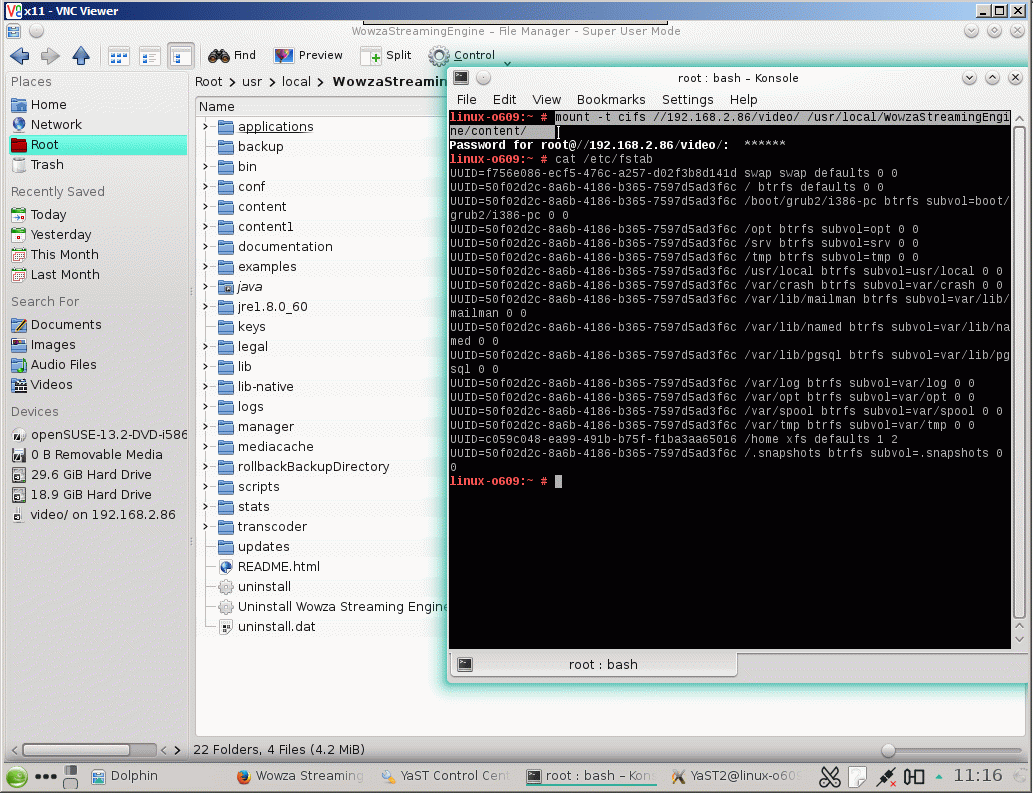Split the Dolphin view

(x=386, y=55)
